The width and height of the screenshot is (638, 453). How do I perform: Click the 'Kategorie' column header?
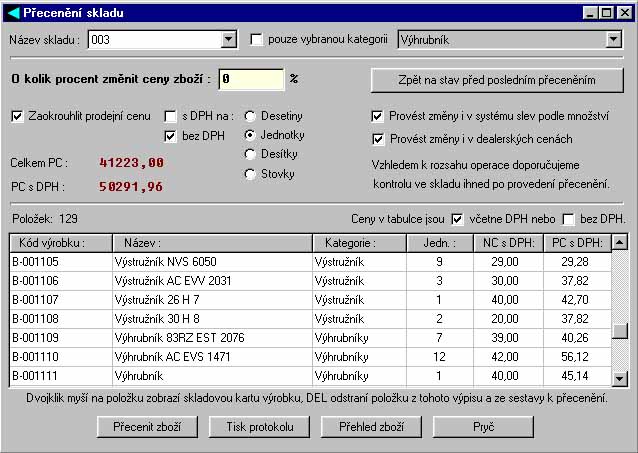359,243
